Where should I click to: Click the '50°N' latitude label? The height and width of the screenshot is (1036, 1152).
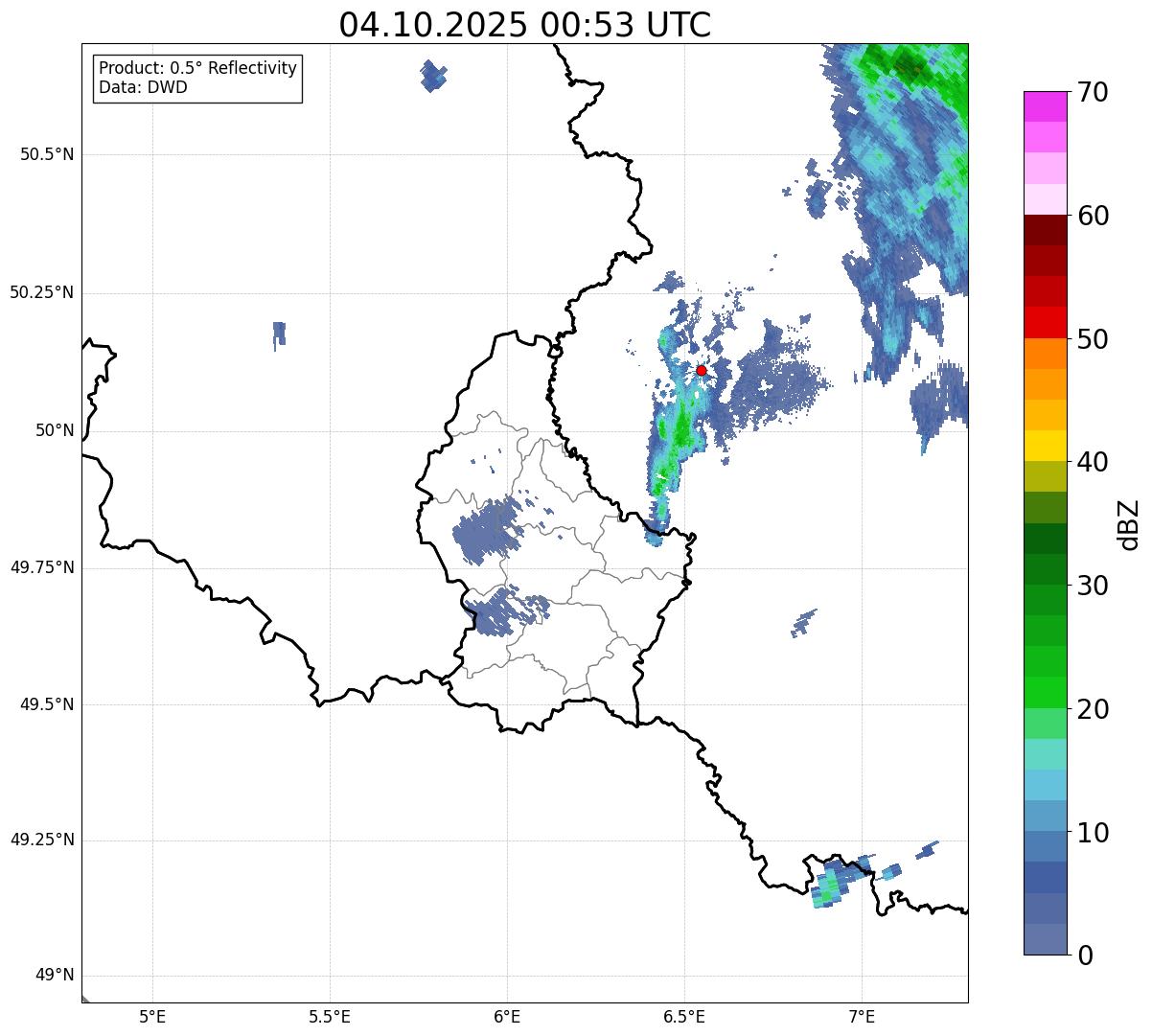tap(55, 430)
